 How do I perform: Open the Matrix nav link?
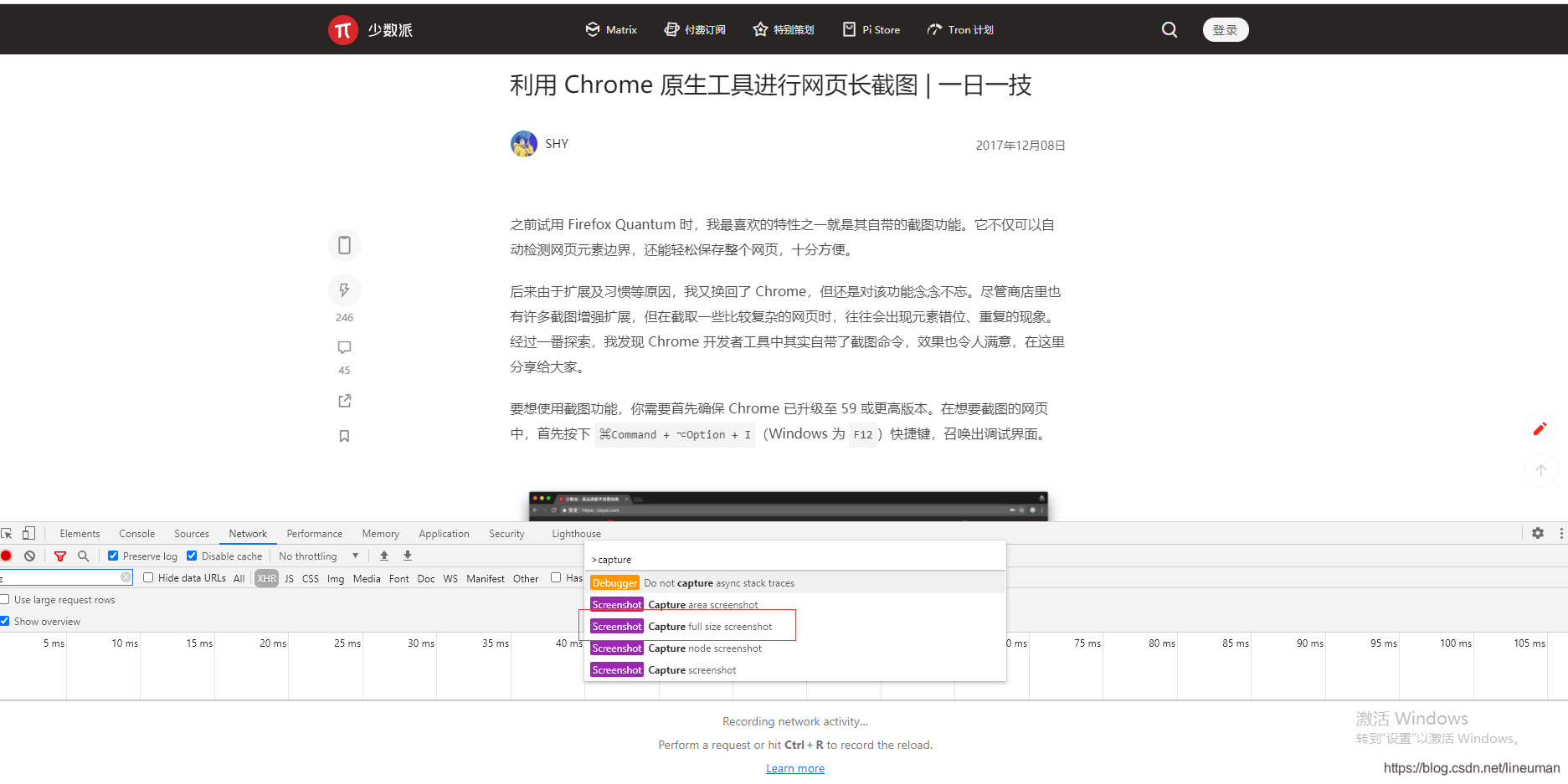[611, 30]
